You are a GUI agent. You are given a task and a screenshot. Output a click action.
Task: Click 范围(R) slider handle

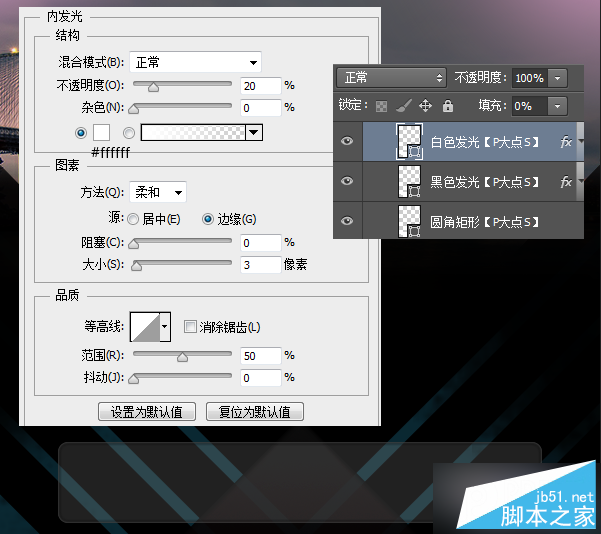click(x=182, y=357)
